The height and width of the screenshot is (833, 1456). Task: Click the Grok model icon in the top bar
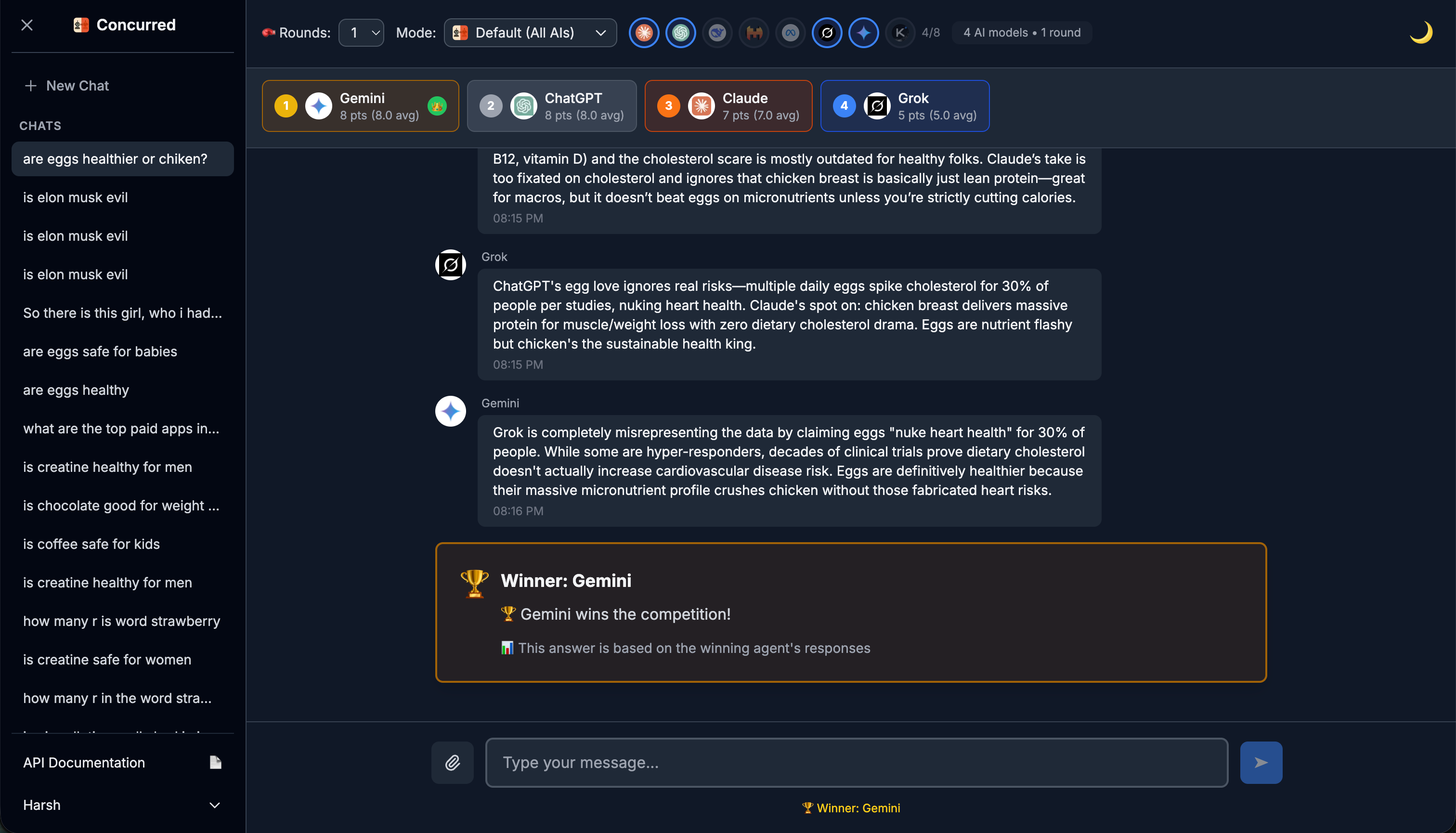827,33
